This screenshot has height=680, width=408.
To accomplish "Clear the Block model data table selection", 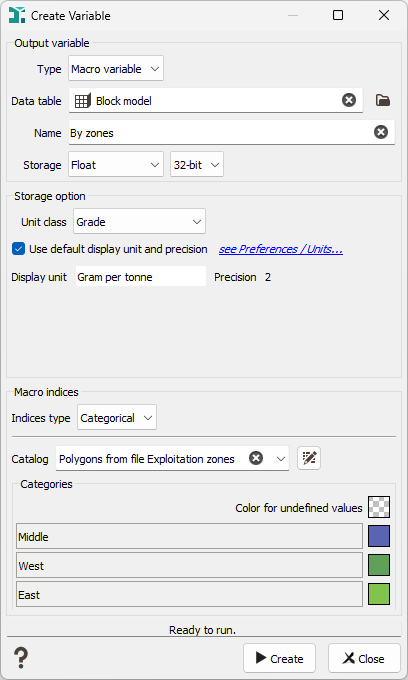I will (x=349, y=100).
